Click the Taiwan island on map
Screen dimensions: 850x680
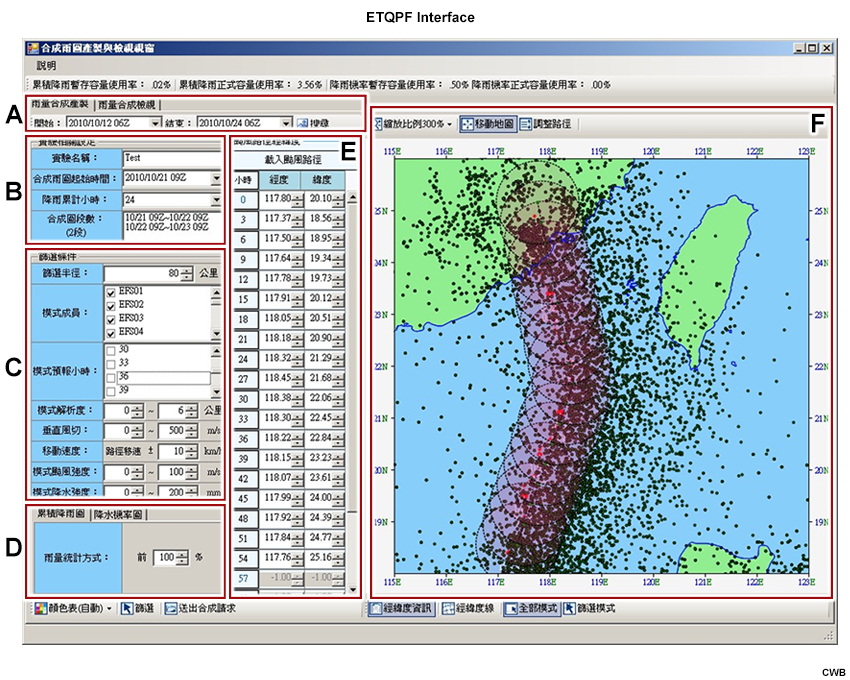click(x=705, y=282)
